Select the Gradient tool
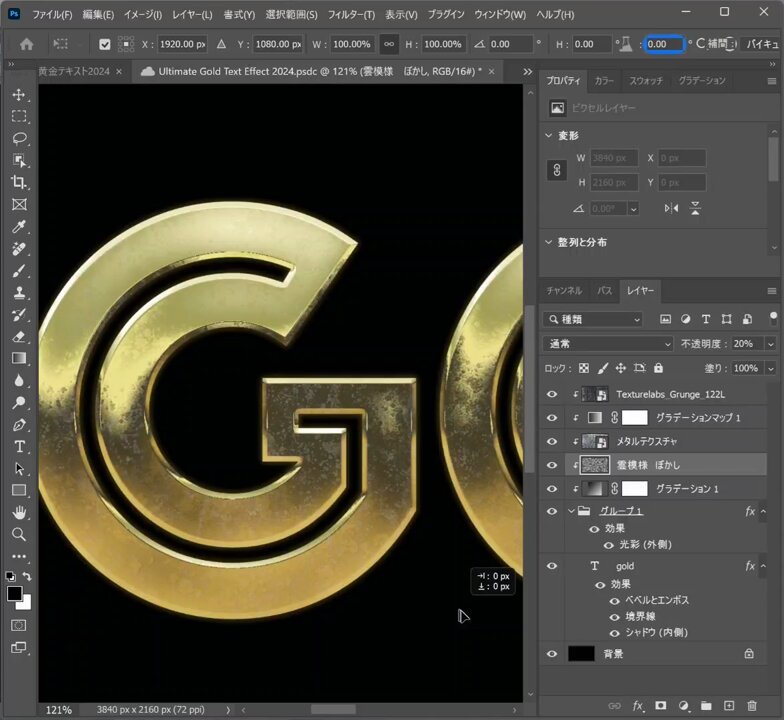This screenshot has height=720, width=784. click(x=19, y=358)
